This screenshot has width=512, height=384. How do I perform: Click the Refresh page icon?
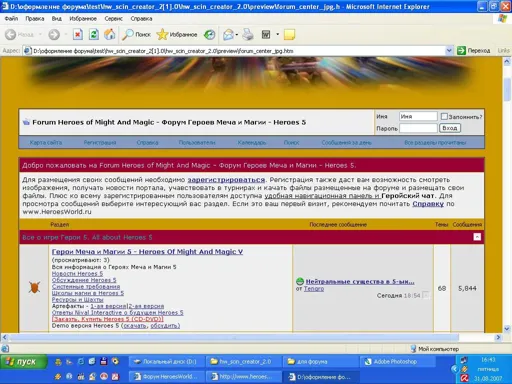(94, 34)
